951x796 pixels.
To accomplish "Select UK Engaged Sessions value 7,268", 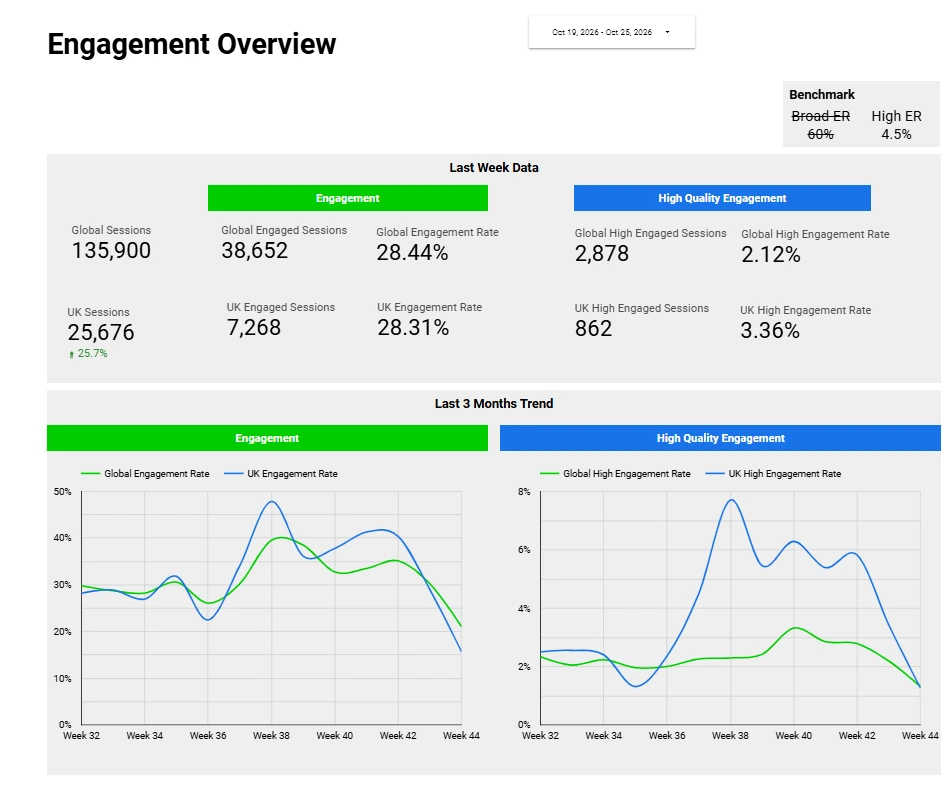I will click(x=254, y=328).
